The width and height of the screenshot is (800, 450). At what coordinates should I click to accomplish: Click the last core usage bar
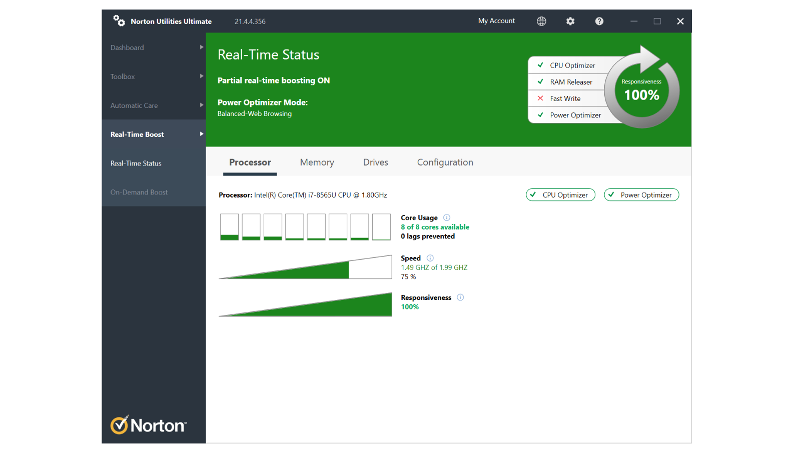[x=381, y=227]
